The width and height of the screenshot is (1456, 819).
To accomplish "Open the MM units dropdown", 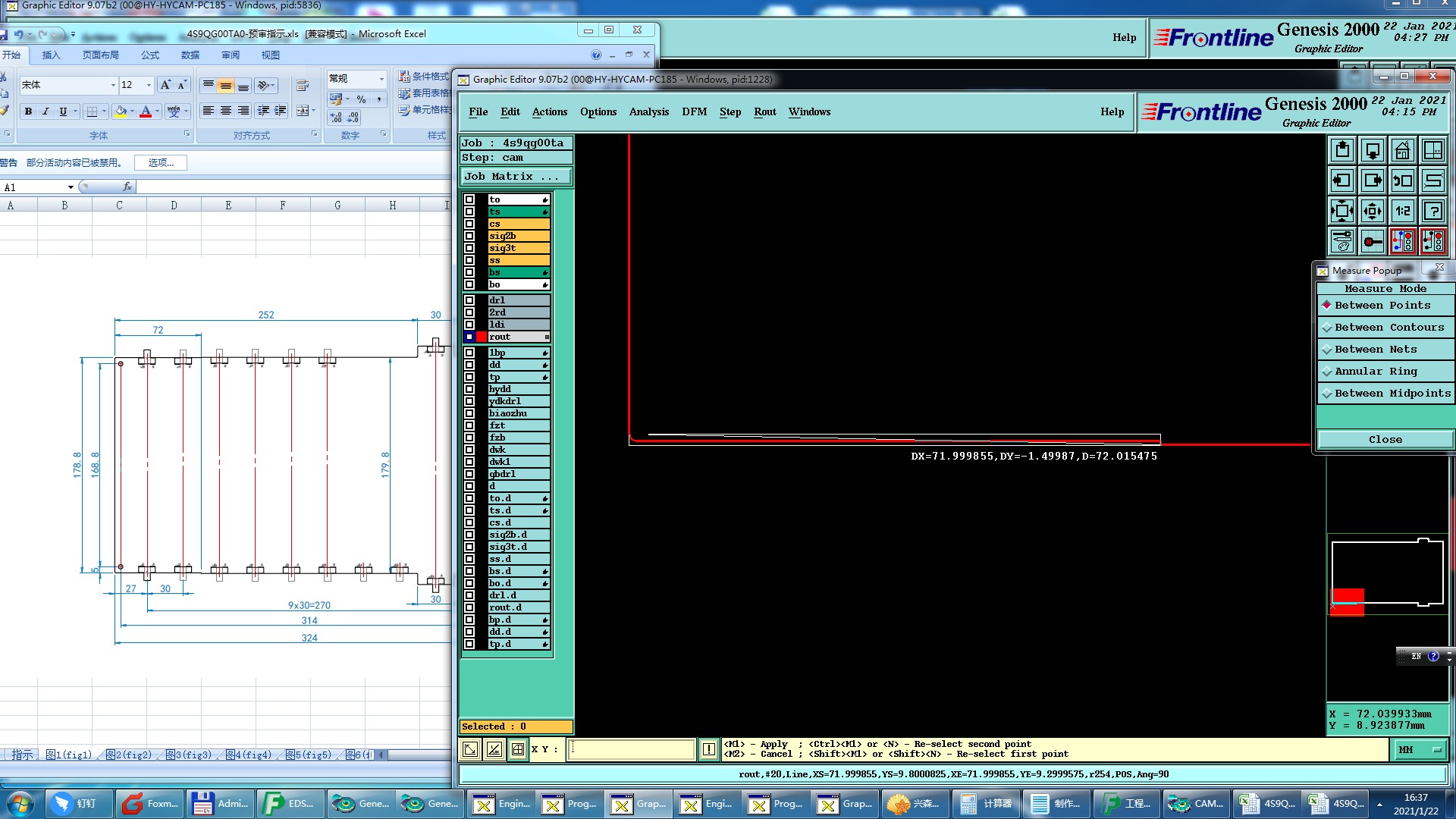I will 1420,749.
